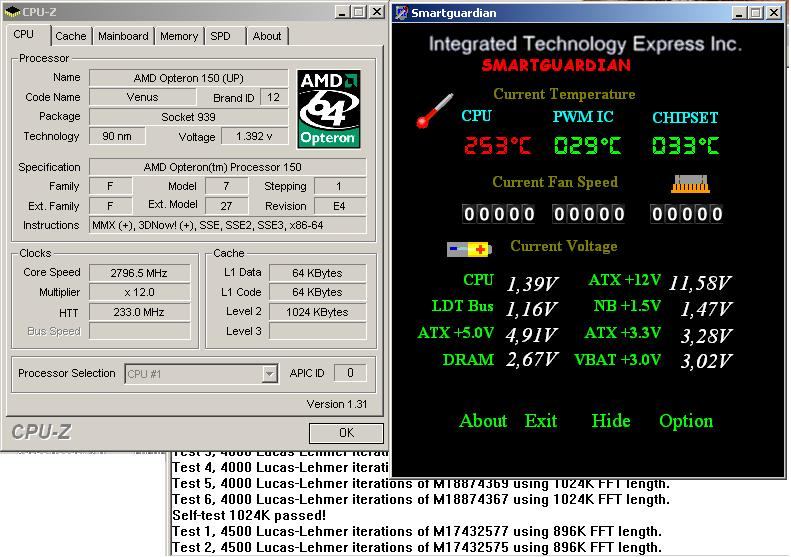Click the Version 1.31 label in CPU-Z
This screenshot has height=557, width=791.
(x=336, y=404)
